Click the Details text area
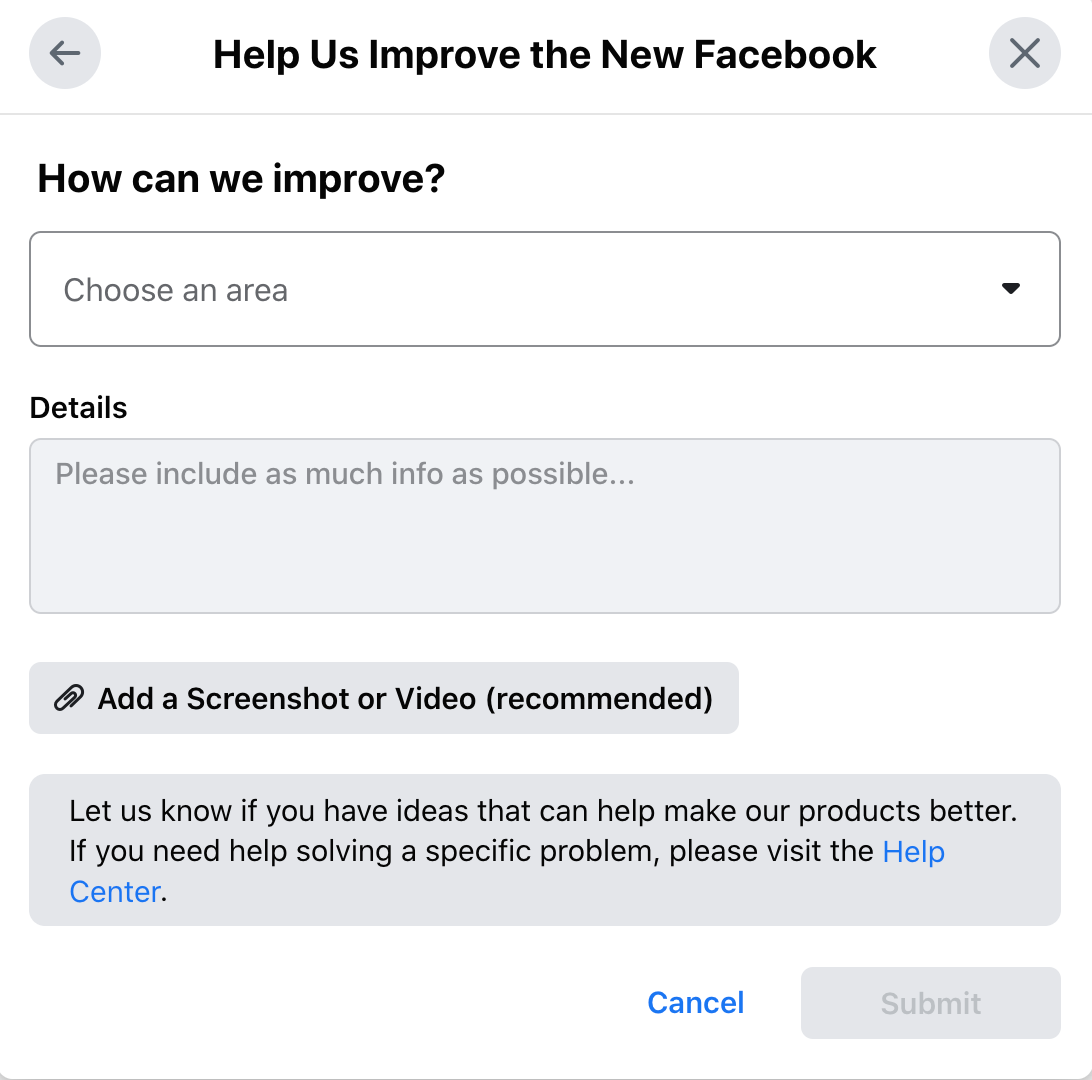This screenshot has width=1092, height=1080. pos(545,525)
